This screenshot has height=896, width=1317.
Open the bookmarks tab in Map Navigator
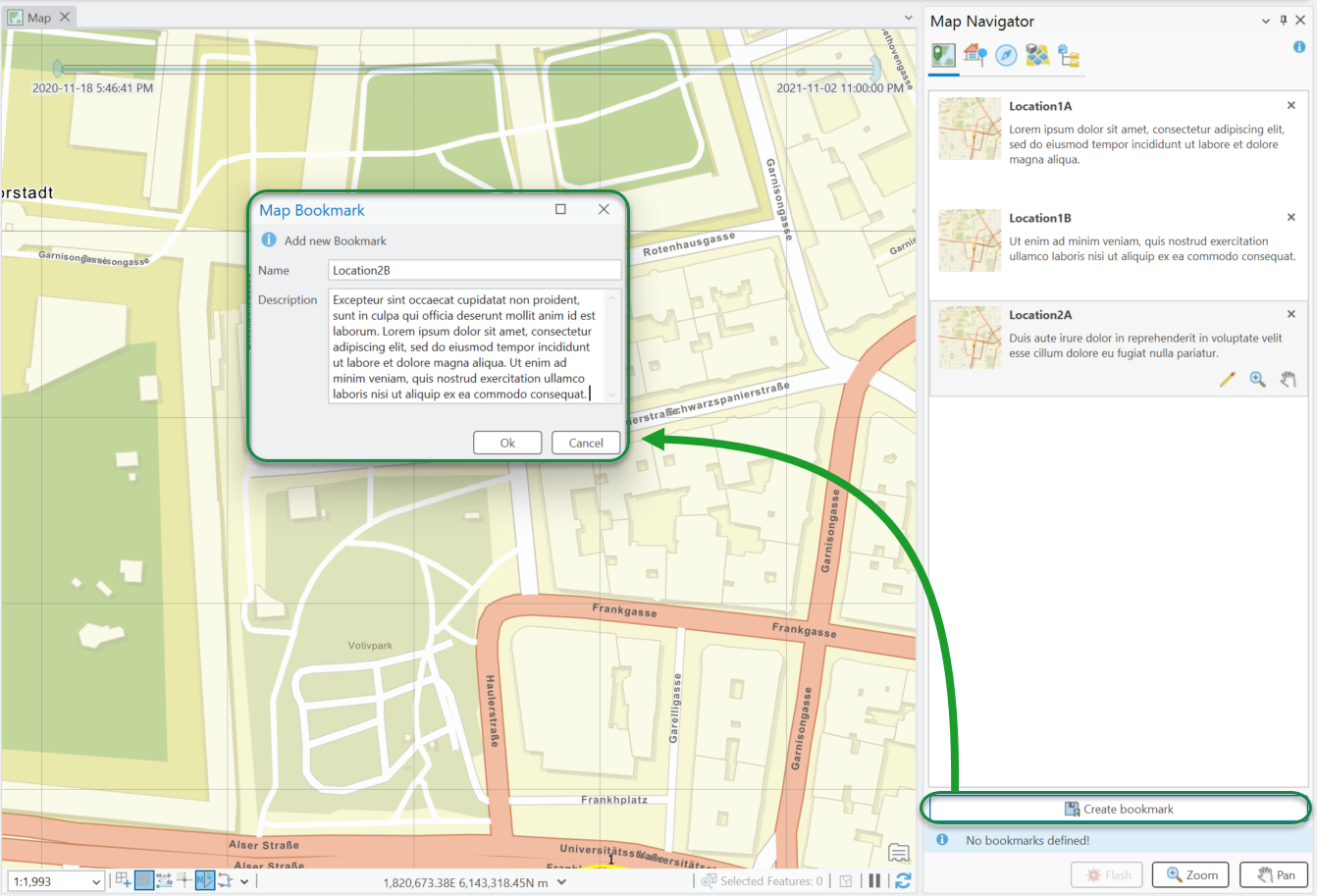[944, 55]
